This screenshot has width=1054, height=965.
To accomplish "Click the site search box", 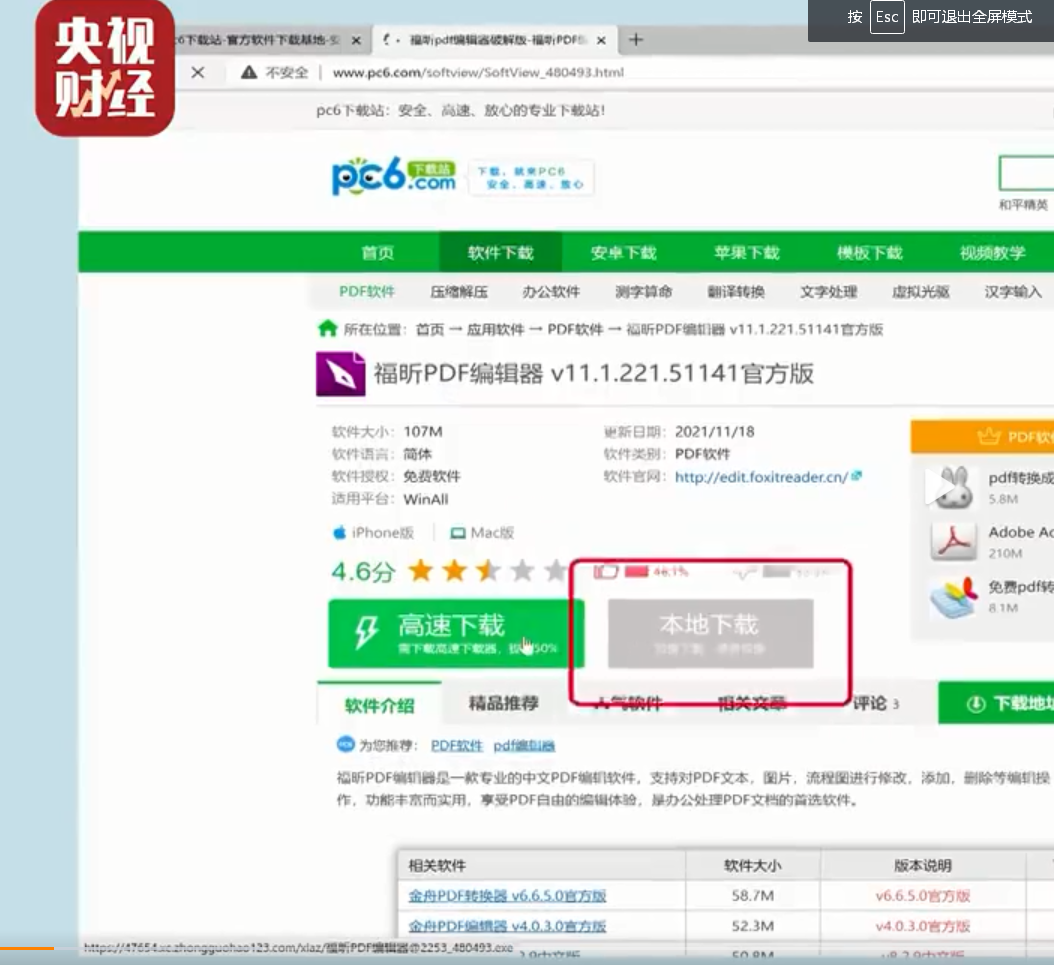I will click(x=1026, y=173).
